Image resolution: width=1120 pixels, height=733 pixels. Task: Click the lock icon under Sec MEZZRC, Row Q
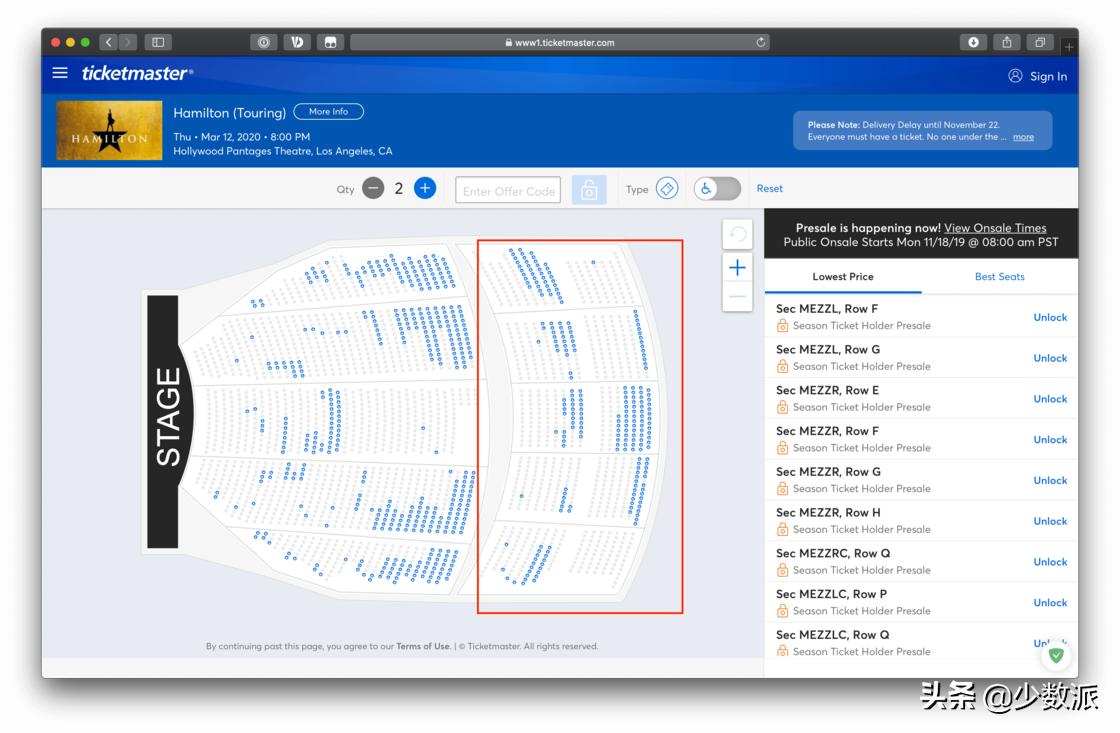coord(783,570)
